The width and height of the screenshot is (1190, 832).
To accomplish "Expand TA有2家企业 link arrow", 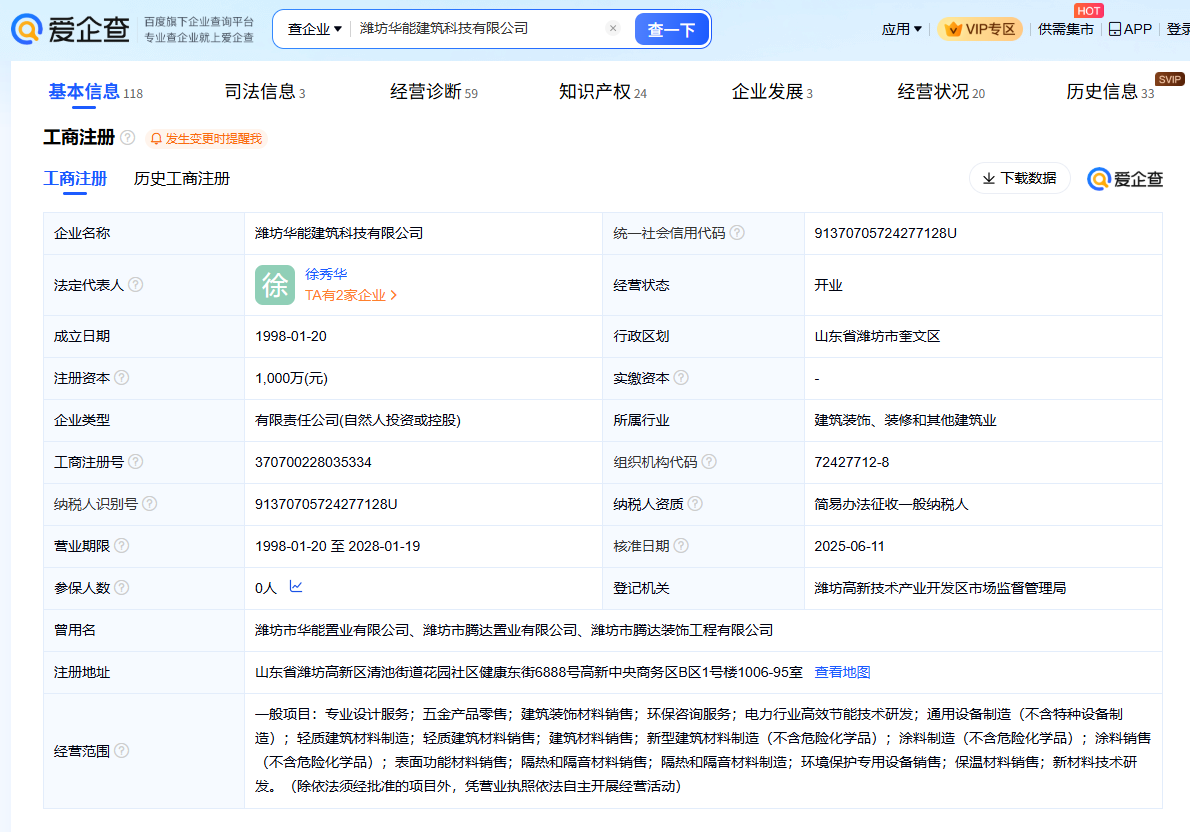I will (x=394, y=296).
